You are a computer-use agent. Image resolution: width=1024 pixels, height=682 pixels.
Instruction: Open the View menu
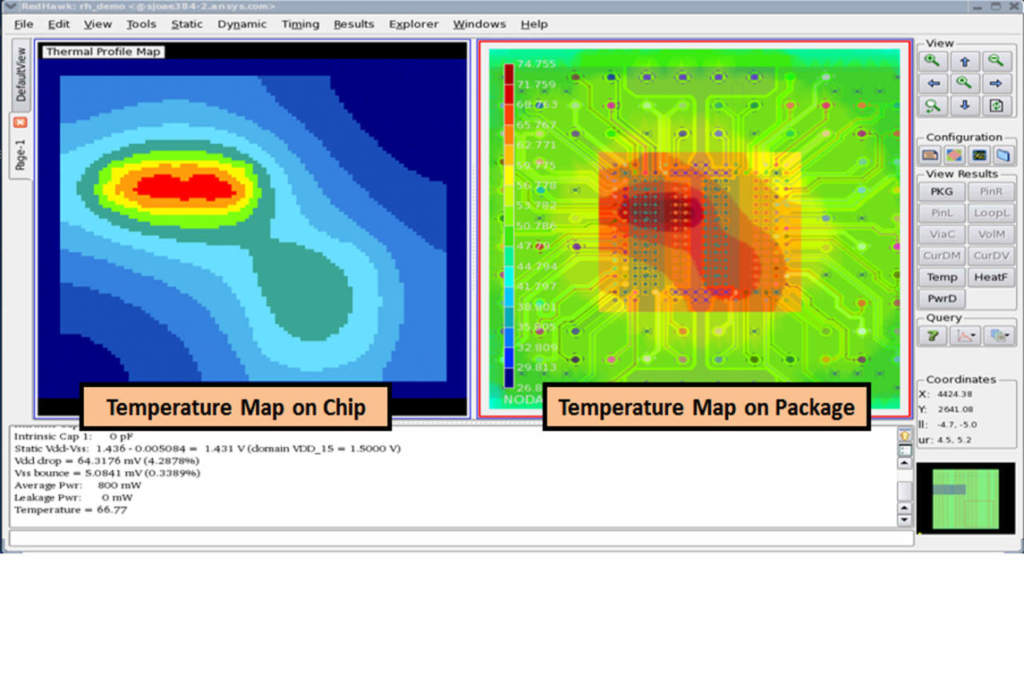coord(97,24)
